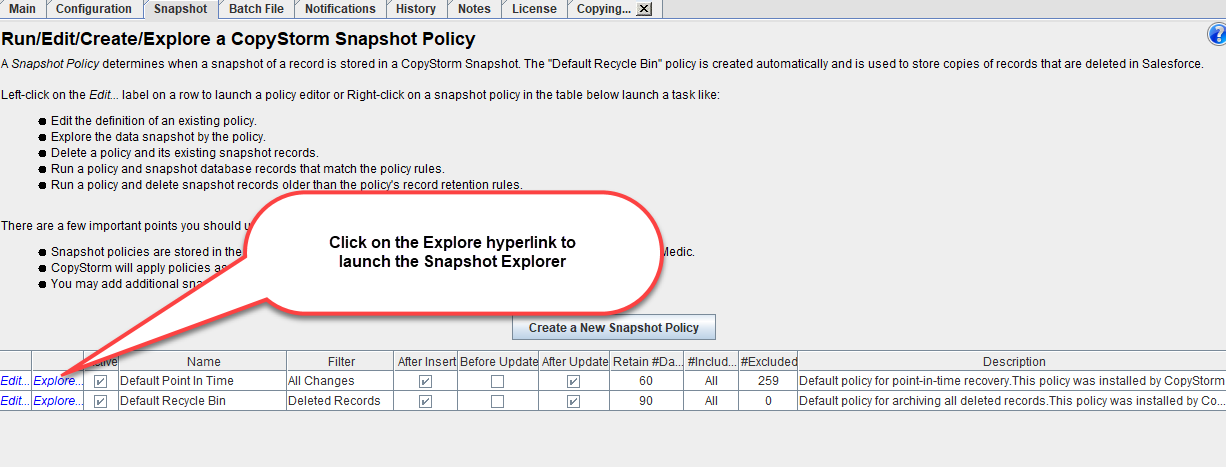
Task: Click the excluded count 0
Action: point(768,401)
